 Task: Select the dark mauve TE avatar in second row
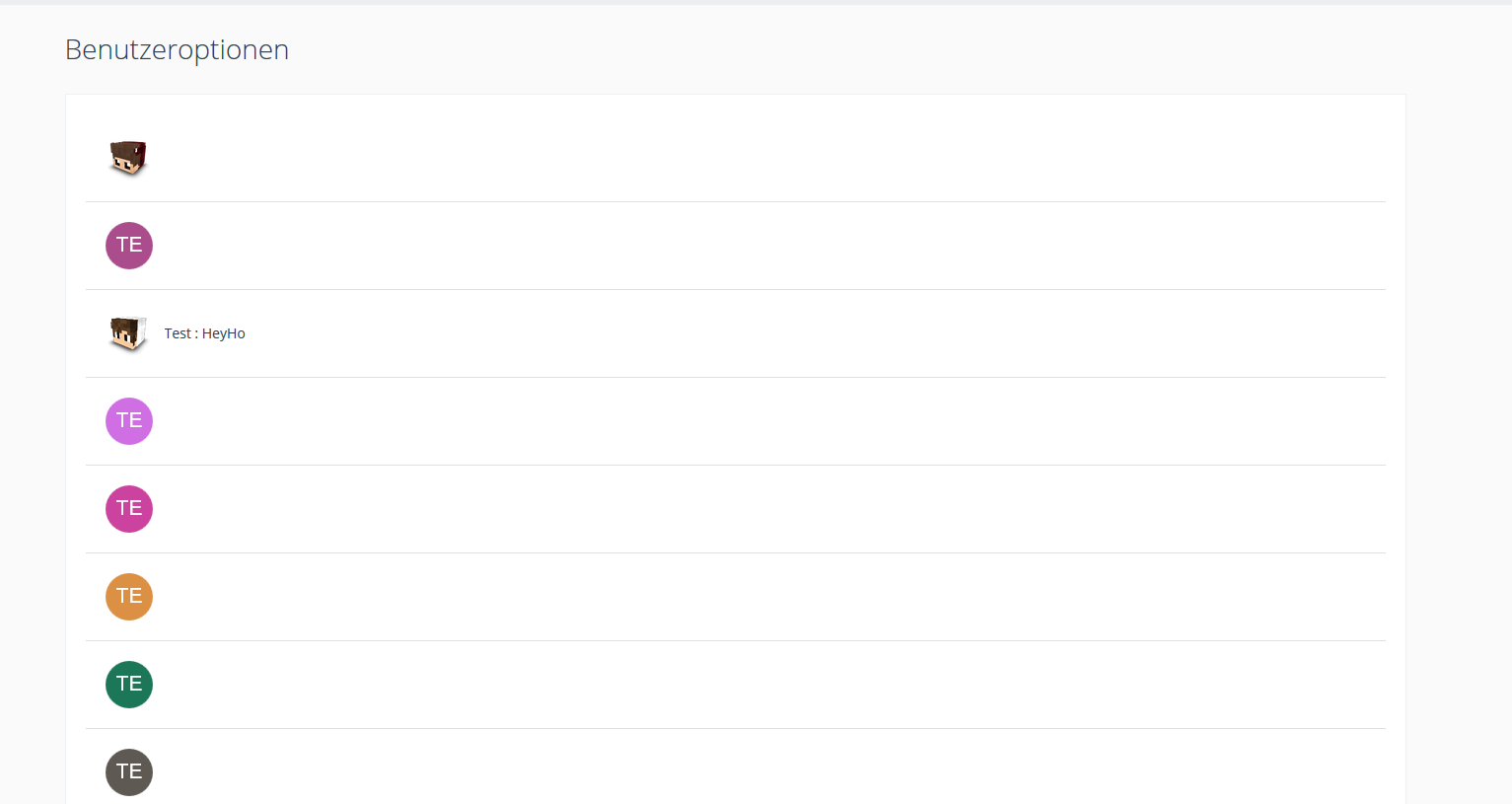[129, 246]
